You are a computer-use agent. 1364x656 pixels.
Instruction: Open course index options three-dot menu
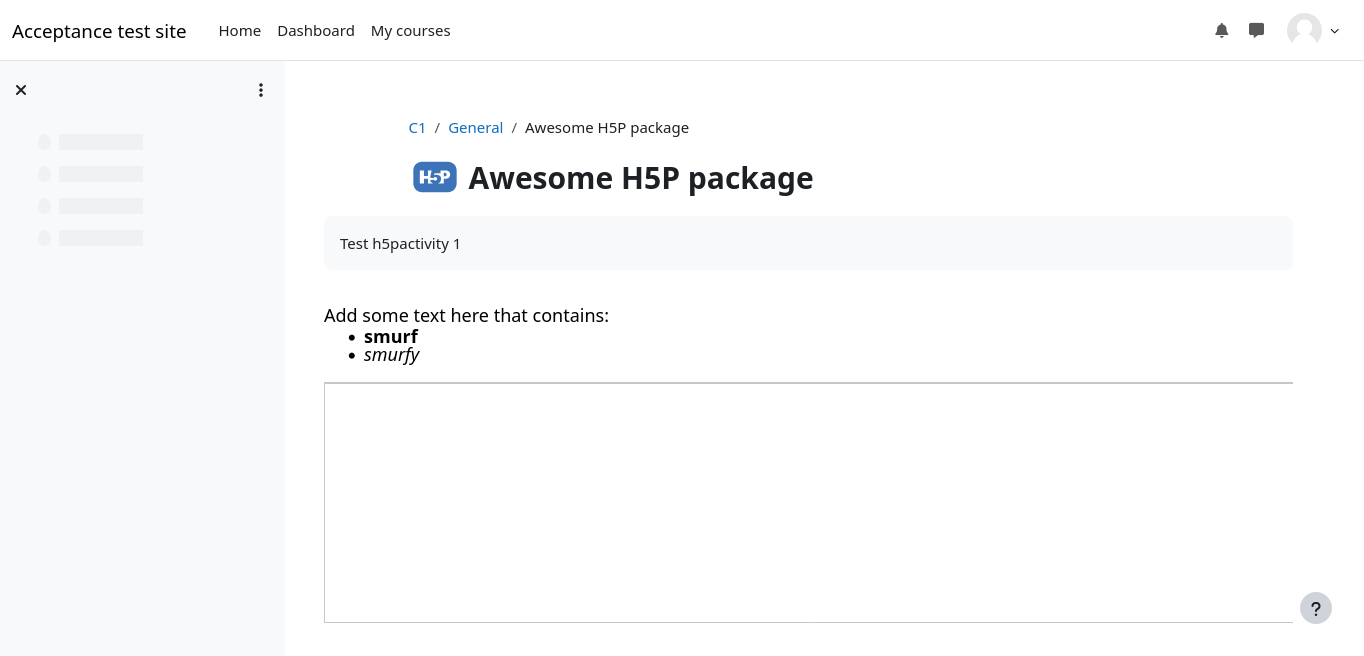pyautogui.click(x=261, y=90)
